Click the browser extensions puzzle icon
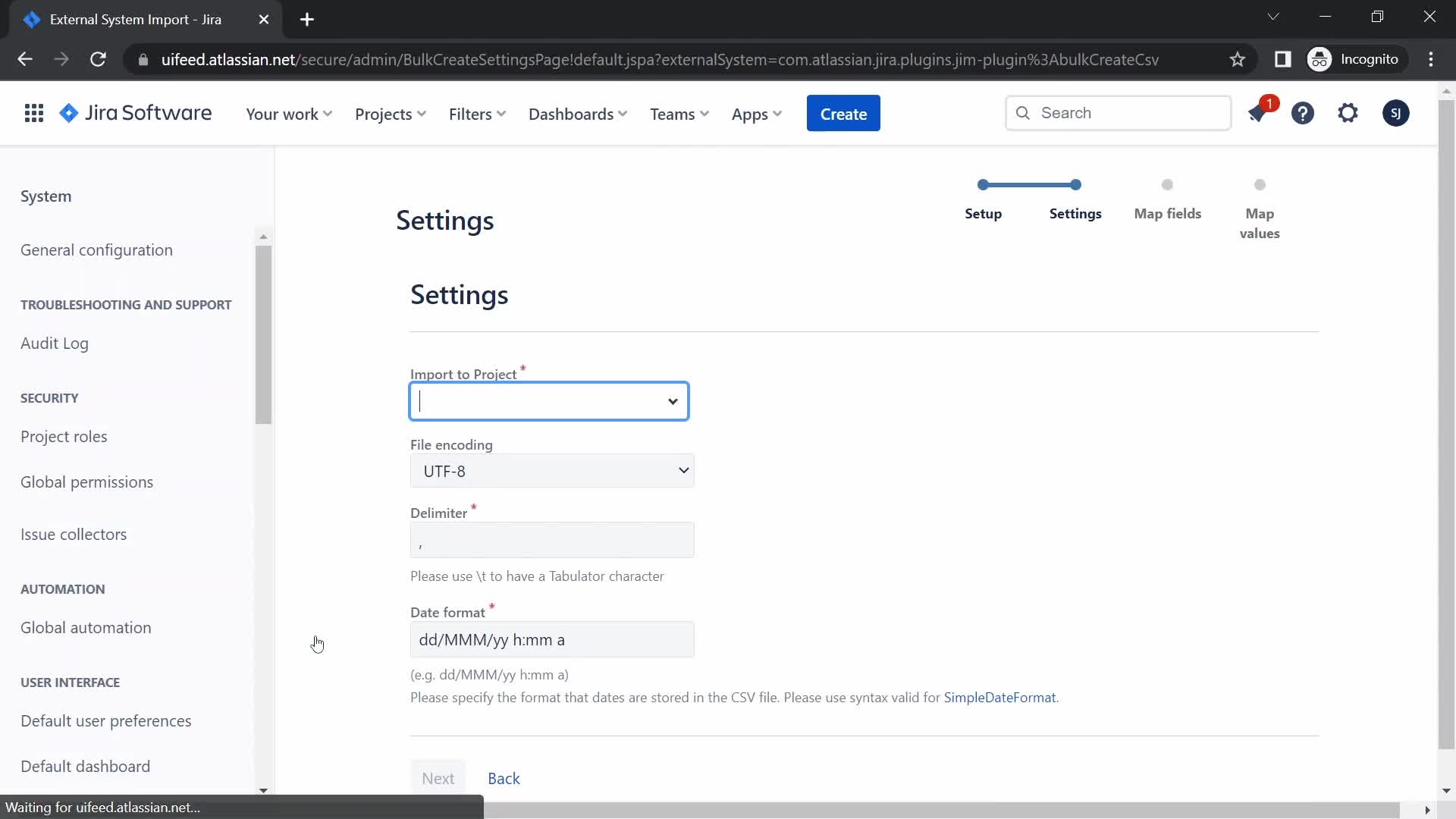1456x819 pixels. (x=1283, y=59)
